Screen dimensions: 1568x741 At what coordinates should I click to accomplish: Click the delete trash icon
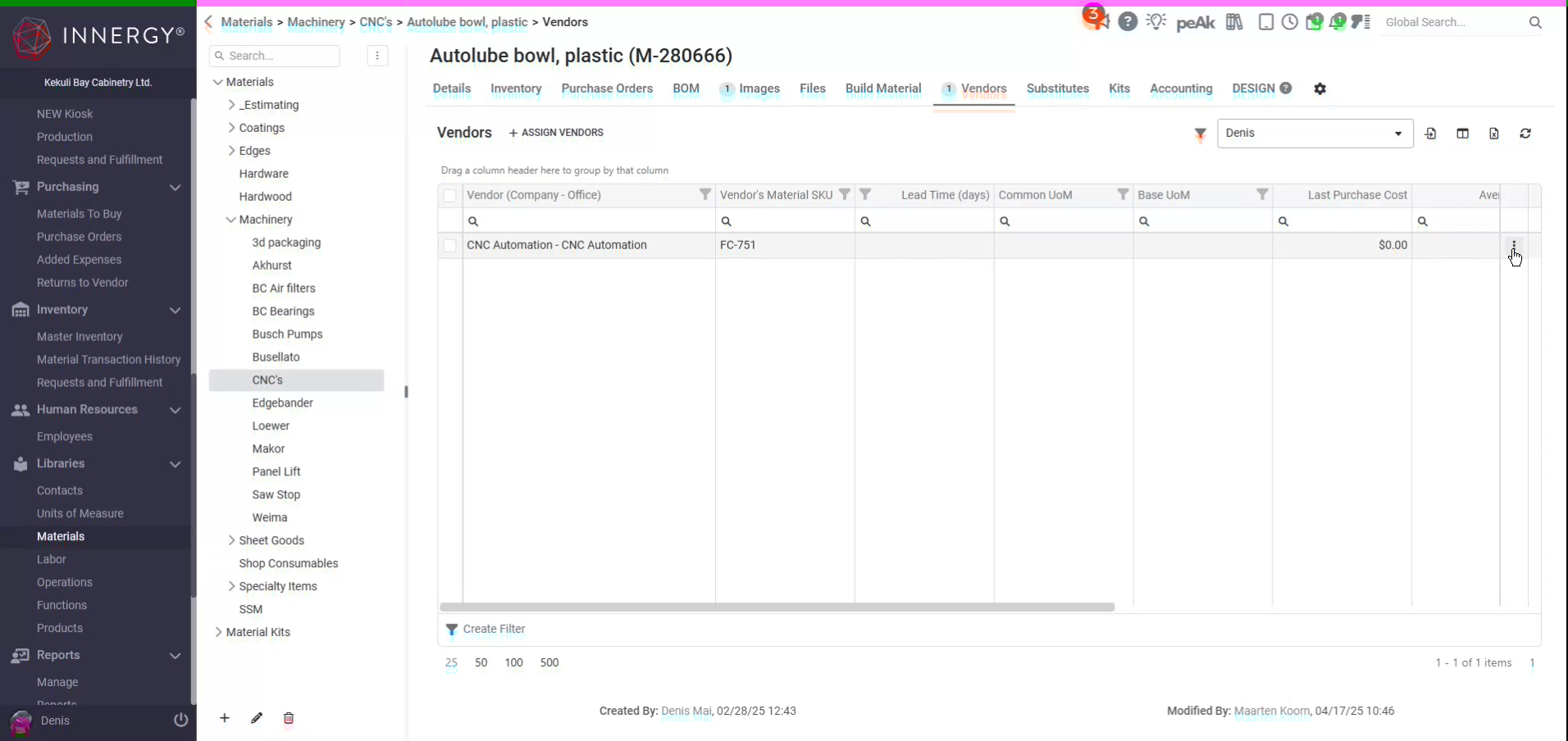pos(288,718)
